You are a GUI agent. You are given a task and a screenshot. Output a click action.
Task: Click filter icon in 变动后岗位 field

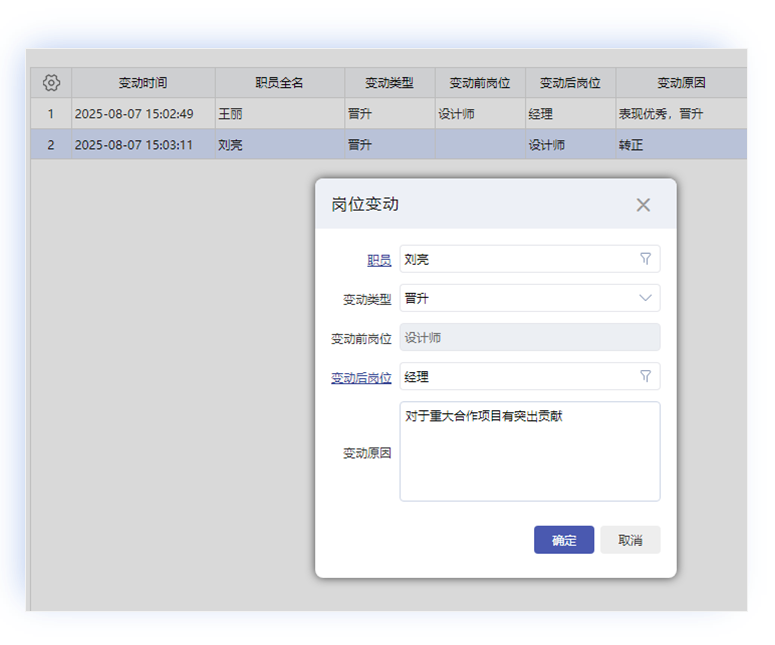pos(645,376)
